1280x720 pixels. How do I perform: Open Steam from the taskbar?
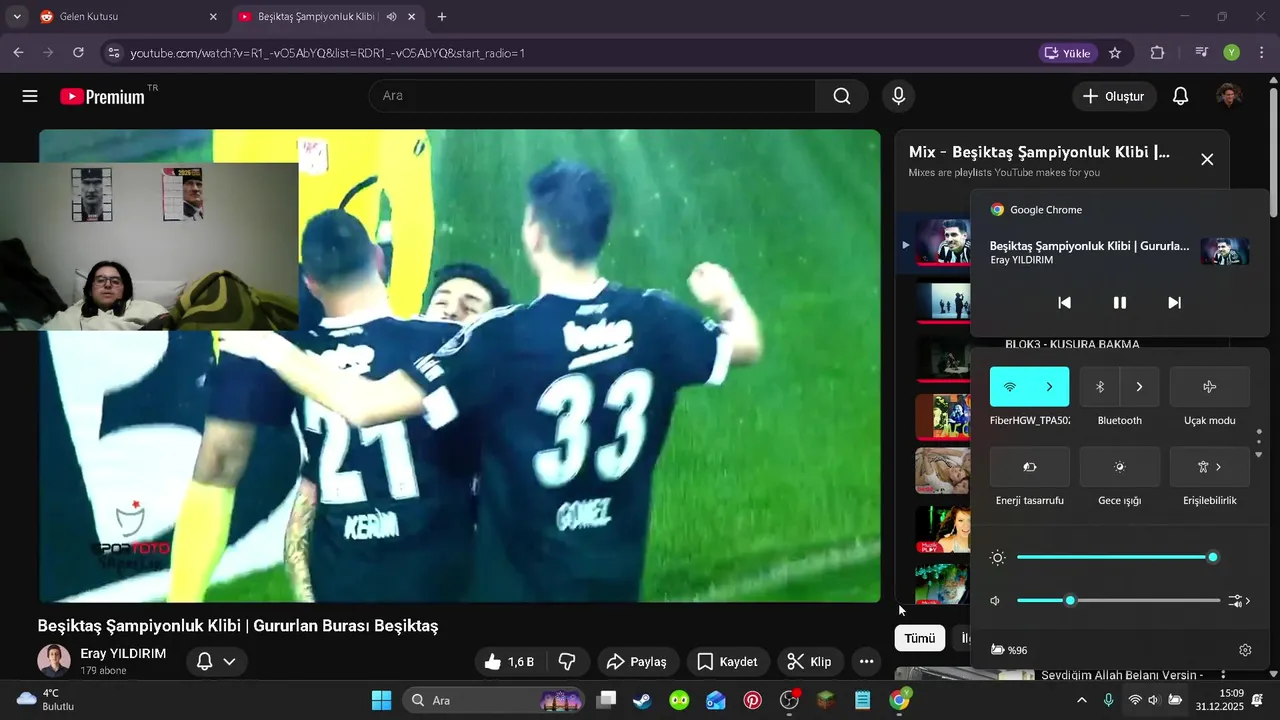(x=642, y=700)
